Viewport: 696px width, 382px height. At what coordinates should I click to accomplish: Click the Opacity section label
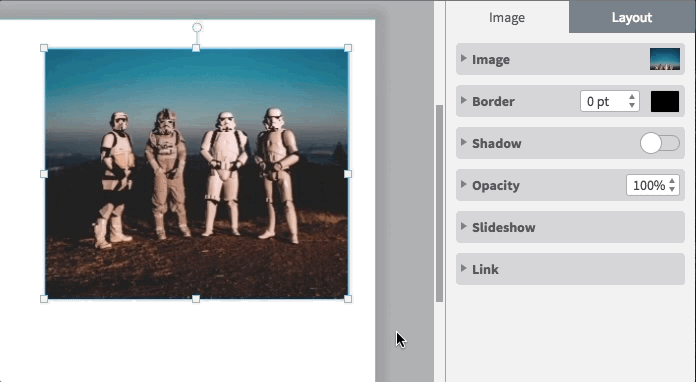pos(495,185)
